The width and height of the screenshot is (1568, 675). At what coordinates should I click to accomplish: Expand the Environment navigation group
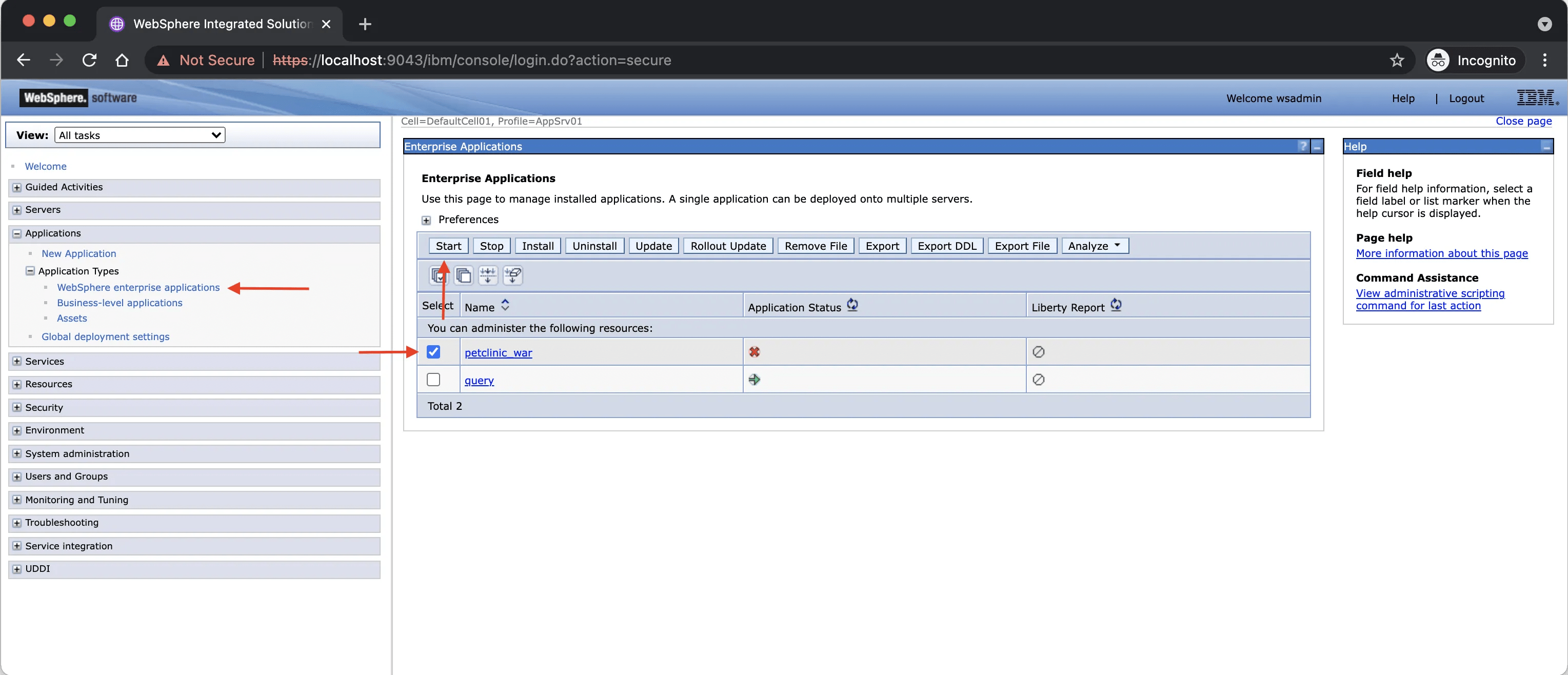[x=17, y=430]
